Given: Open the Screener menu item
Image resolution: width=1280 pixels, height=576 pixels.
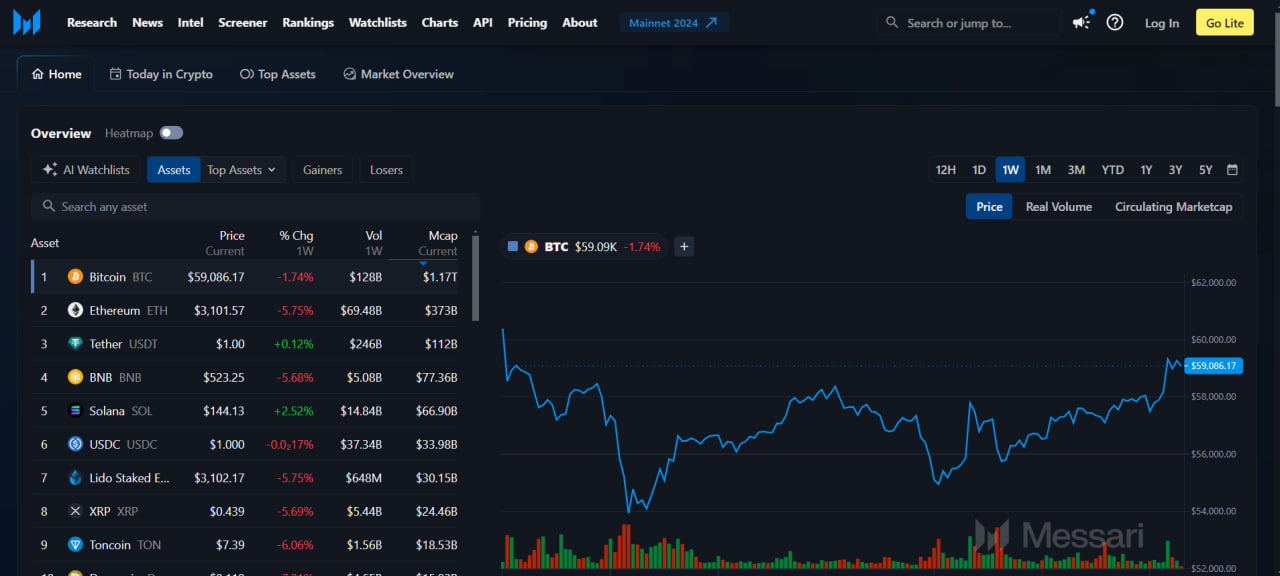Looking at the screenshot, I should (243, 22).
